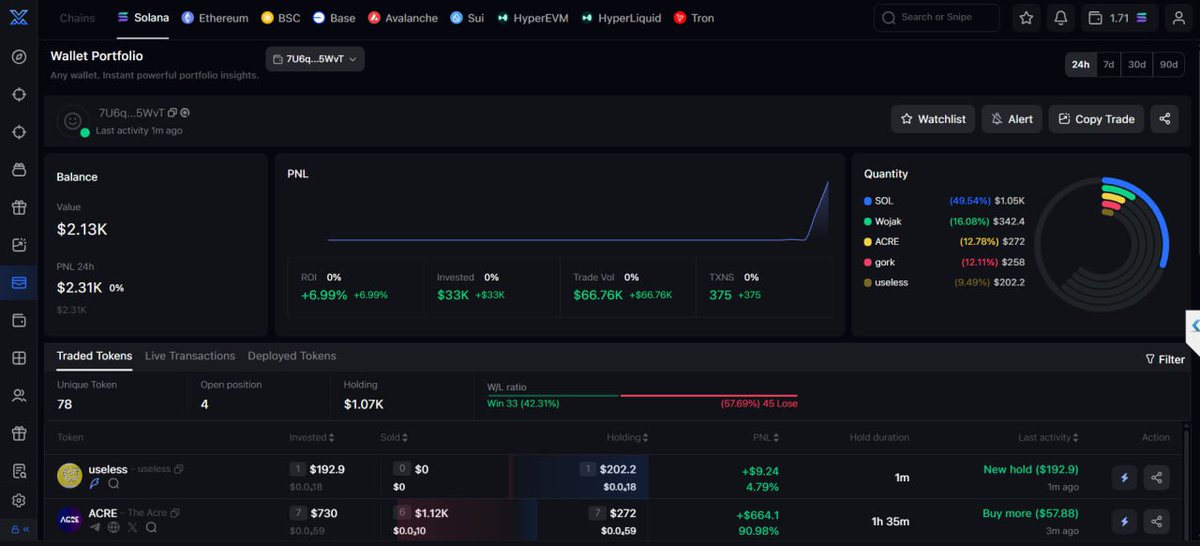Click New hold ($192.9) activity text
This screenshot has width=1200, height=546.
[x=1030, y=469]
